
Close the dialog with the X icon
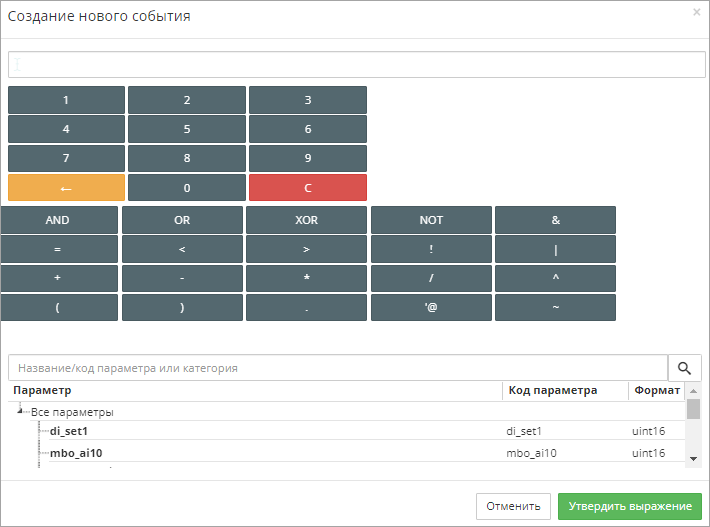click(x=696, y=13)
